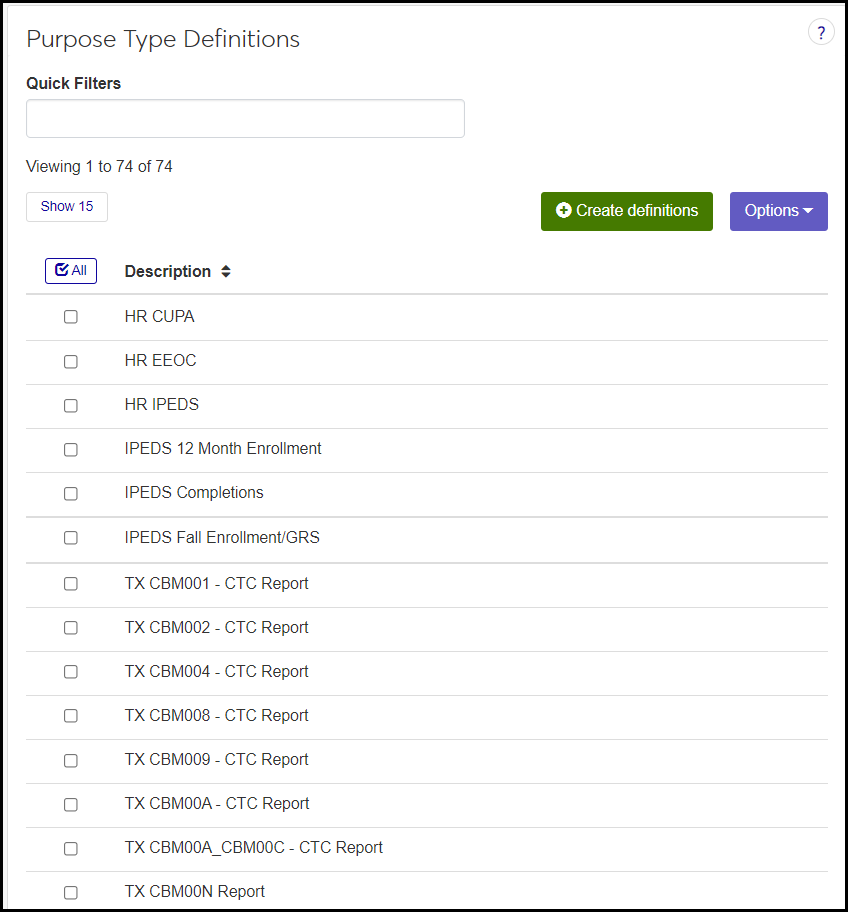The width and height of the screenshot is (848, 912).
Task: Click the Description column header
Action: pyautogui.click(x=167, y=272)
